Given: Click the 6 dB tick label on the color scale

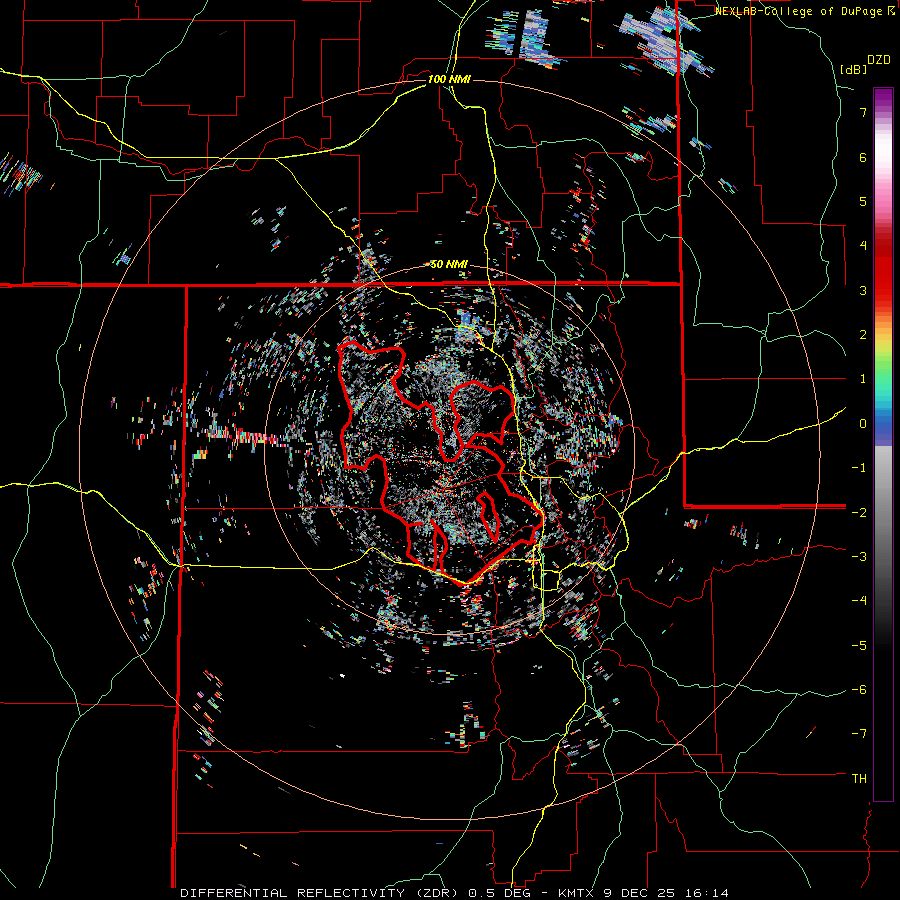Looking at the screenshot, I should tap(863, 157).
